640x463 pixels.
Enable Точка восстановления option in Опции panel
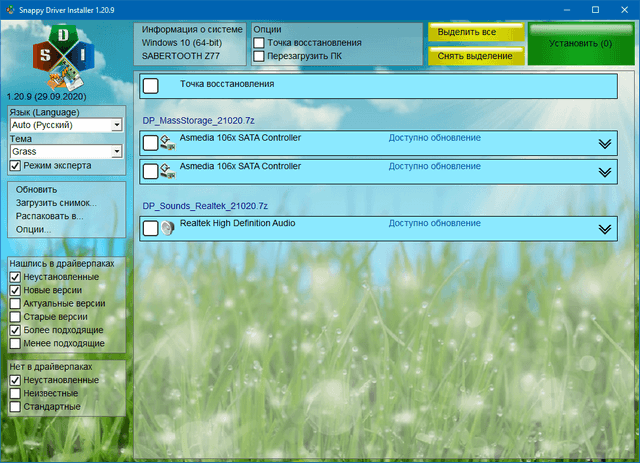click(259, 44)
